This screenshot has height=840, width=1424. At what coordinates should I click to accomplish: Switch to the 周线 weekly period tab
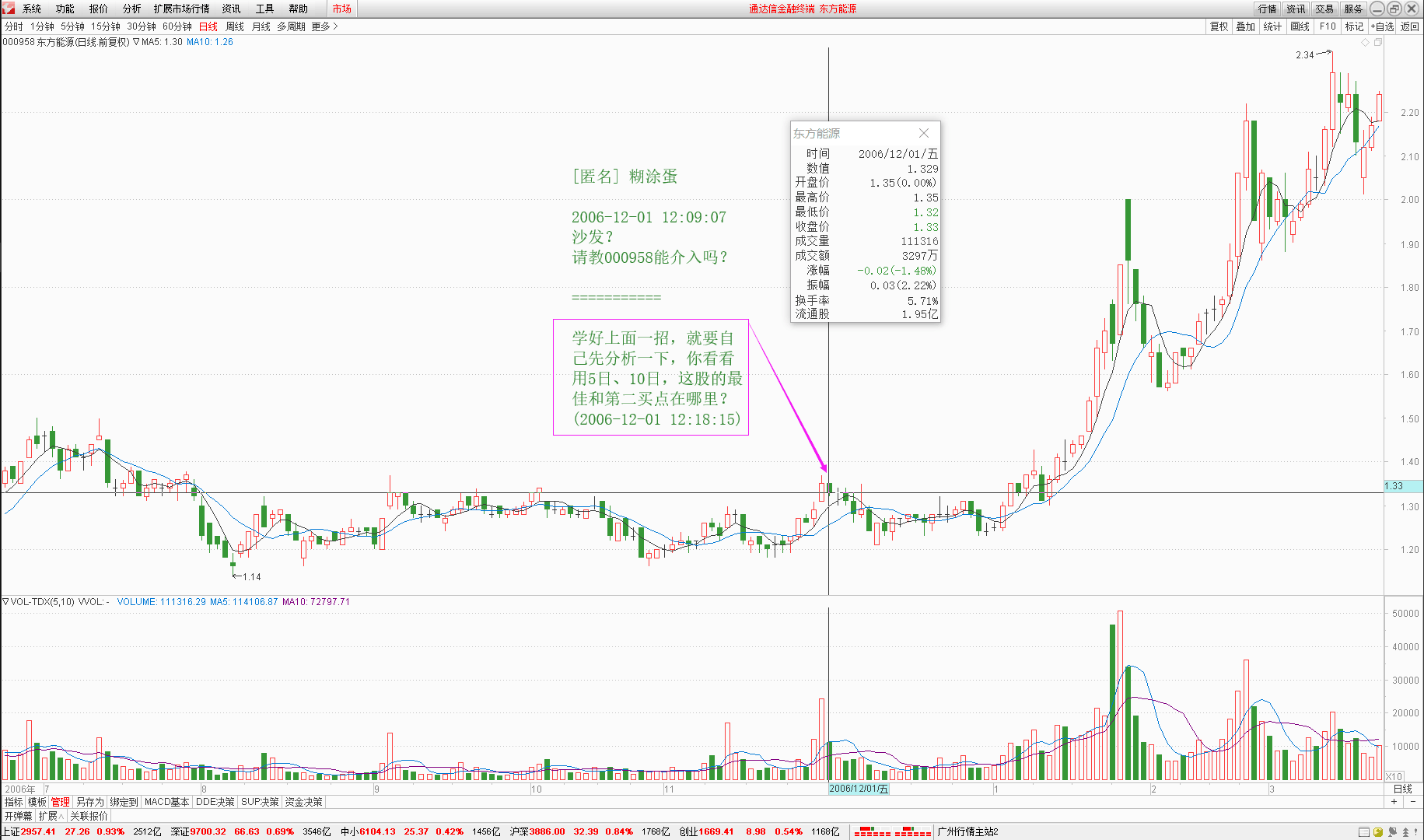click(x=234, y=26)
